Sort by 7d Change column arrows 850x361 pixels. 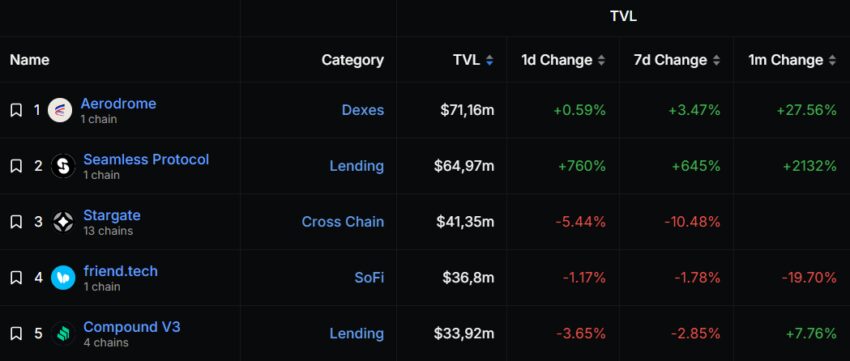716,60
